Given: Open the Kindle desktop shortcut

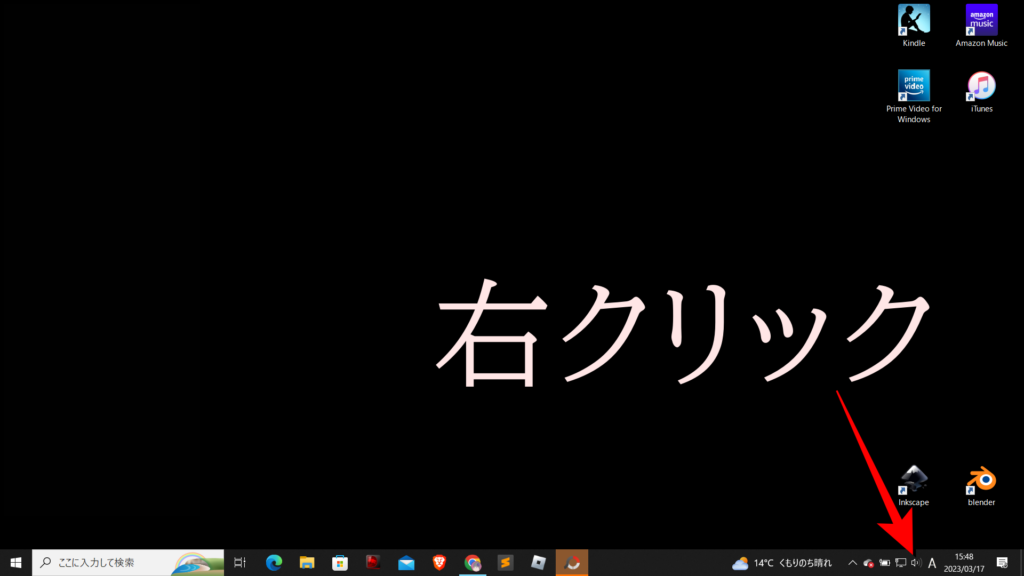Looking at the screenshot, I should 913,21.
